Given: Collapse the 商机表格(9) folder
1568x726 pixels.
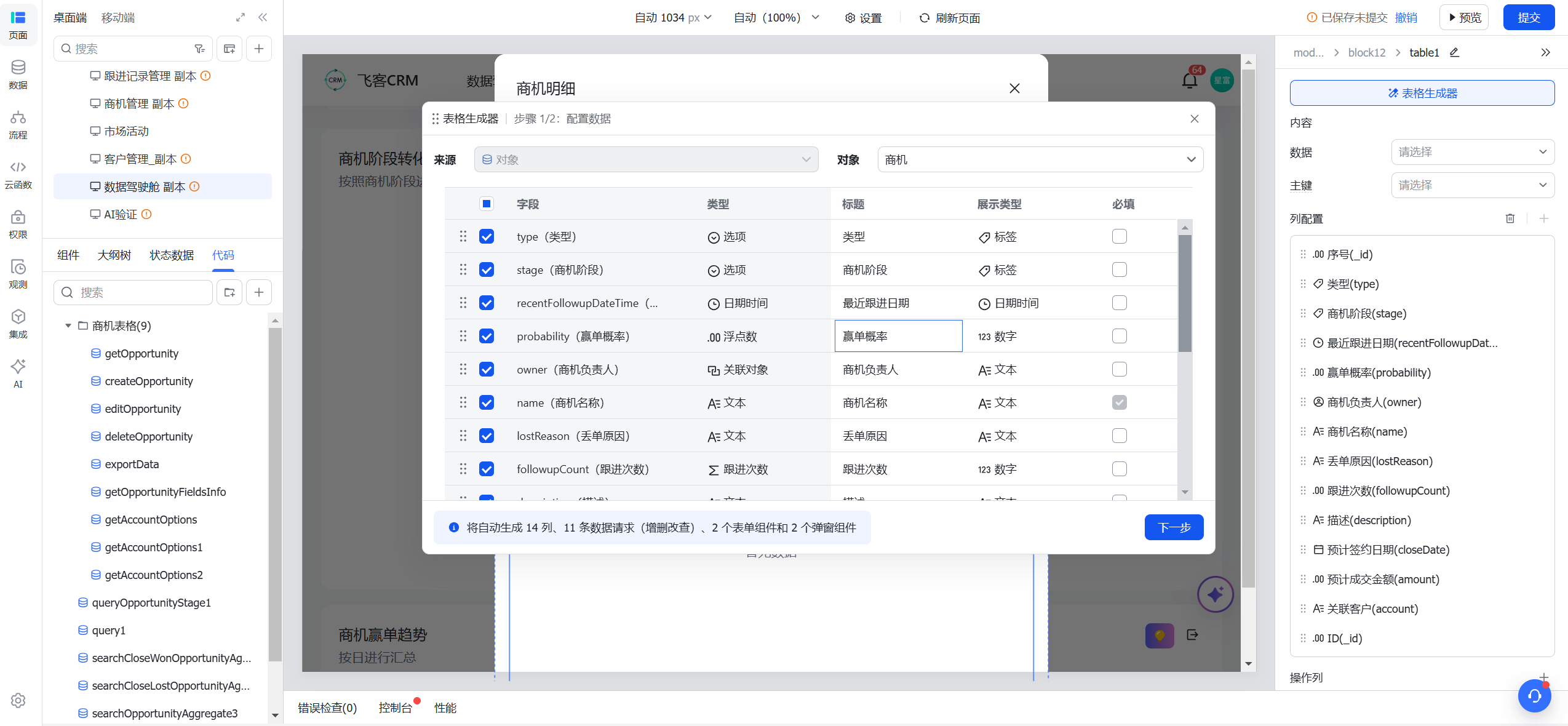Looking at the screenshot, I should tap(68, 325).
